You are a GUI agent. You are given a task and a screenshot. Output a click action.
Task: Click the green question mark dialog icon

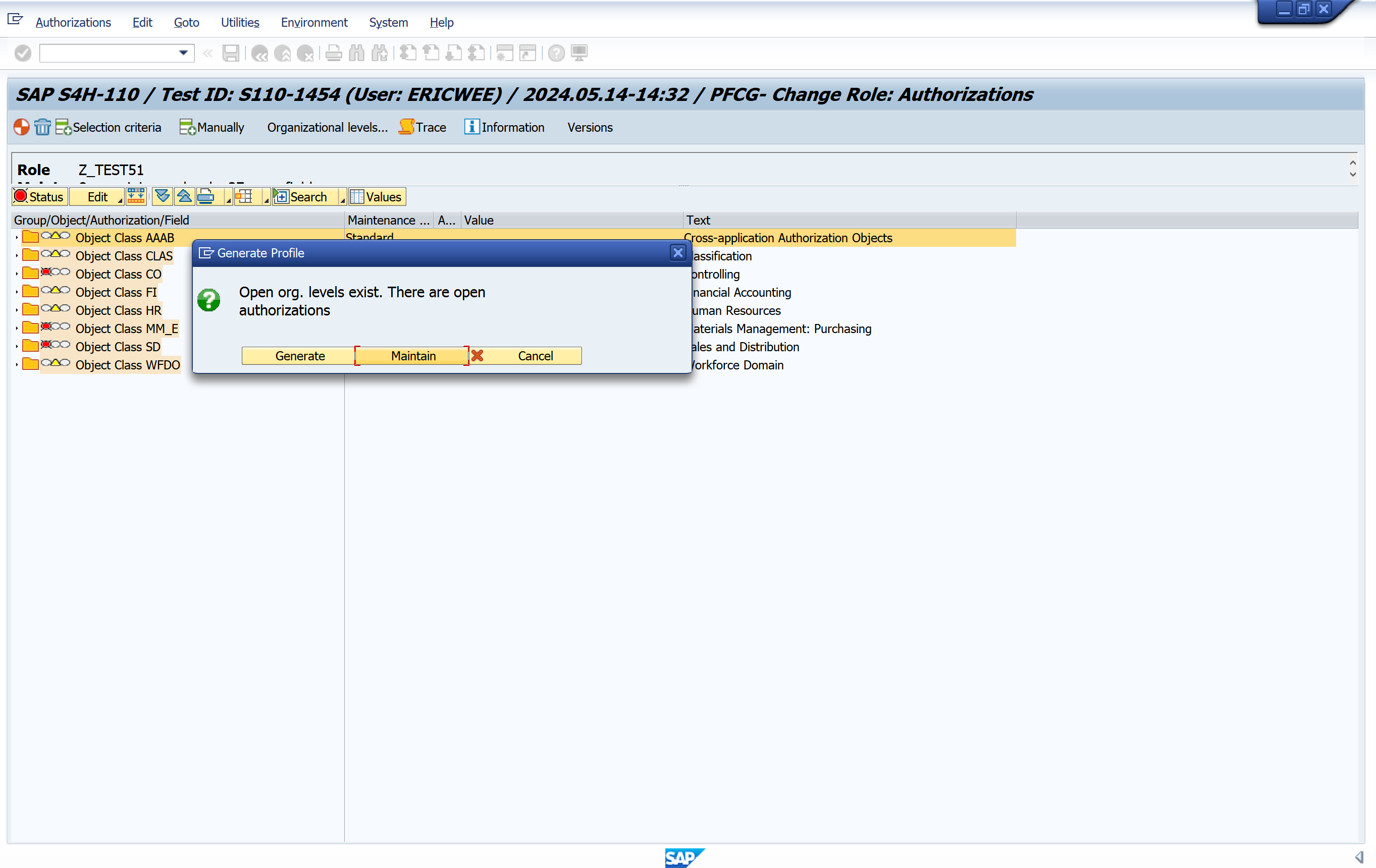[x=208, y=300]
